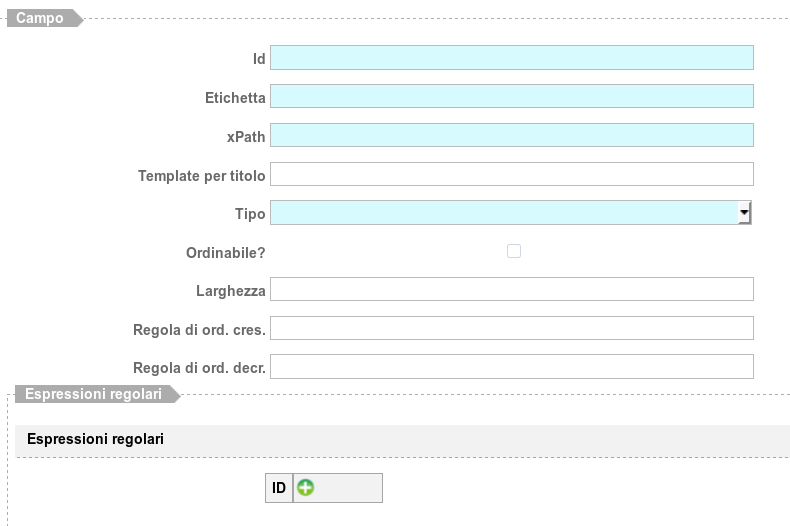Select the Campo section tab
The width and height of the screenshot is (790, 526).
41,19
